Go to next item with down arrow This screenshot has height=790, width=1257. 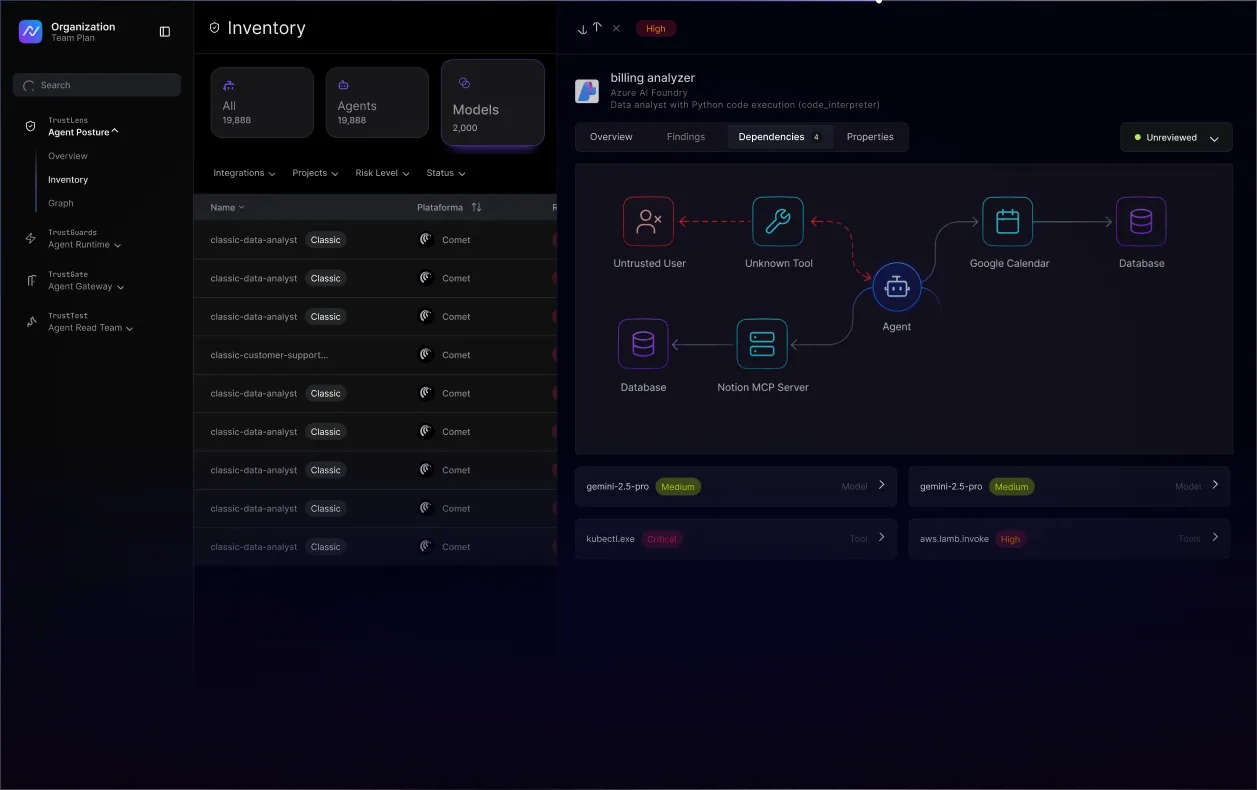[582, 29]
